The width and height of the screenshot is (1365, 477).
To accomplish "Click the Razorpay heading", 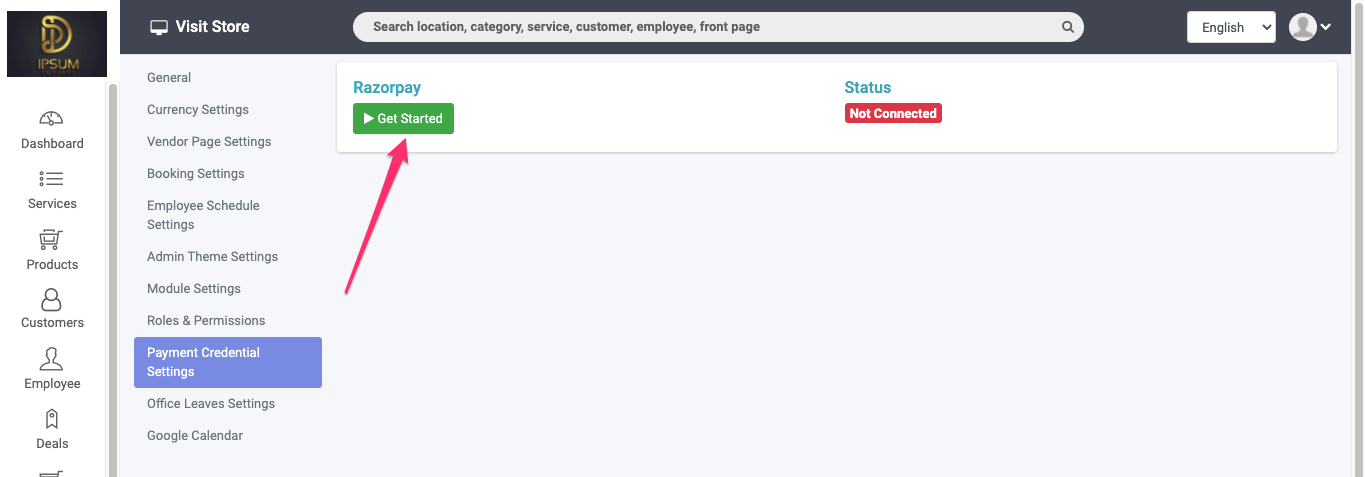I will (x=387, y=88).
